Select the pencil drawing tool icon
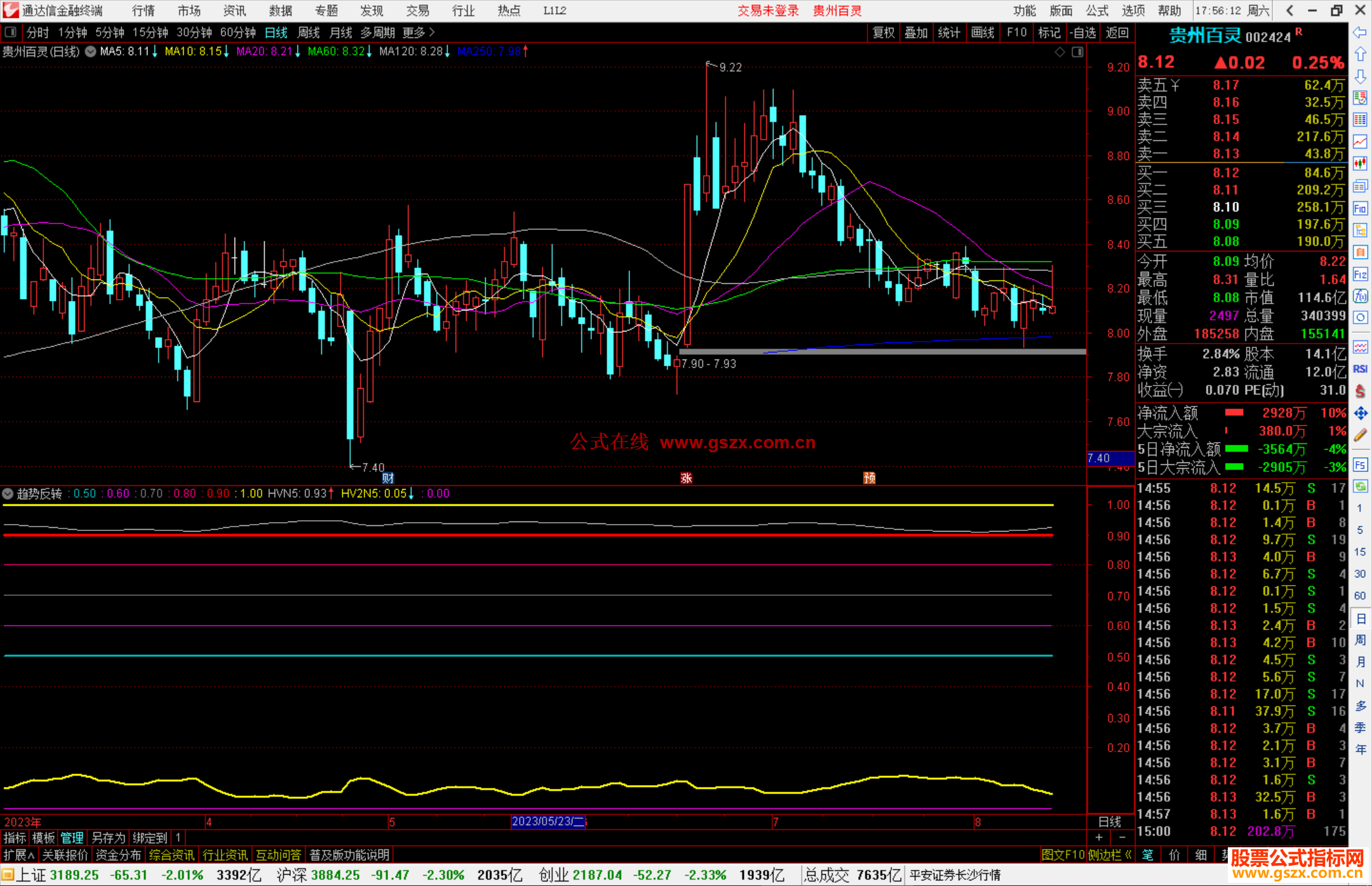The height and width of the screenshot is (886, 1372). (1360, 435)
